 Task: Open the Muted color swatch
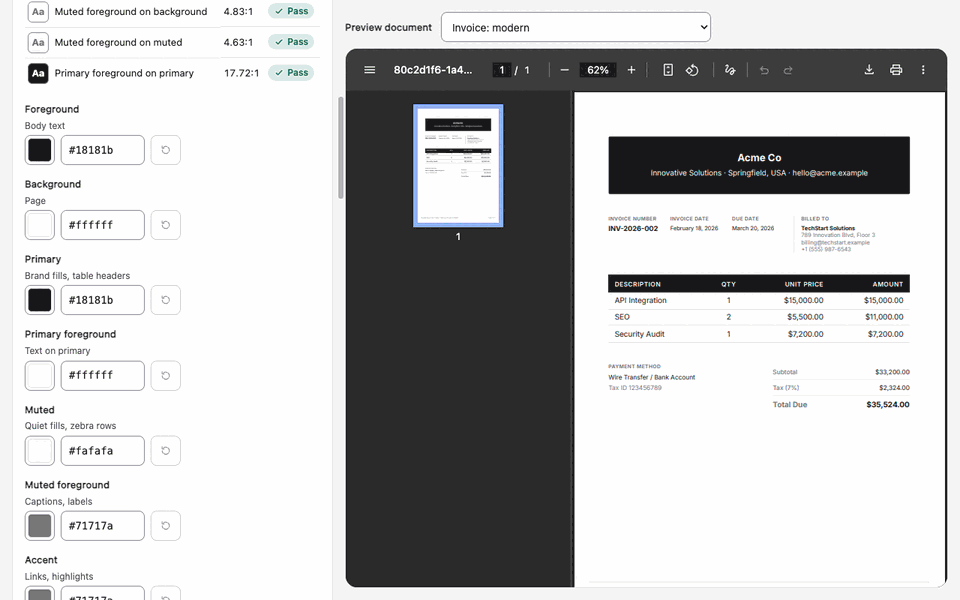point(40,451)
